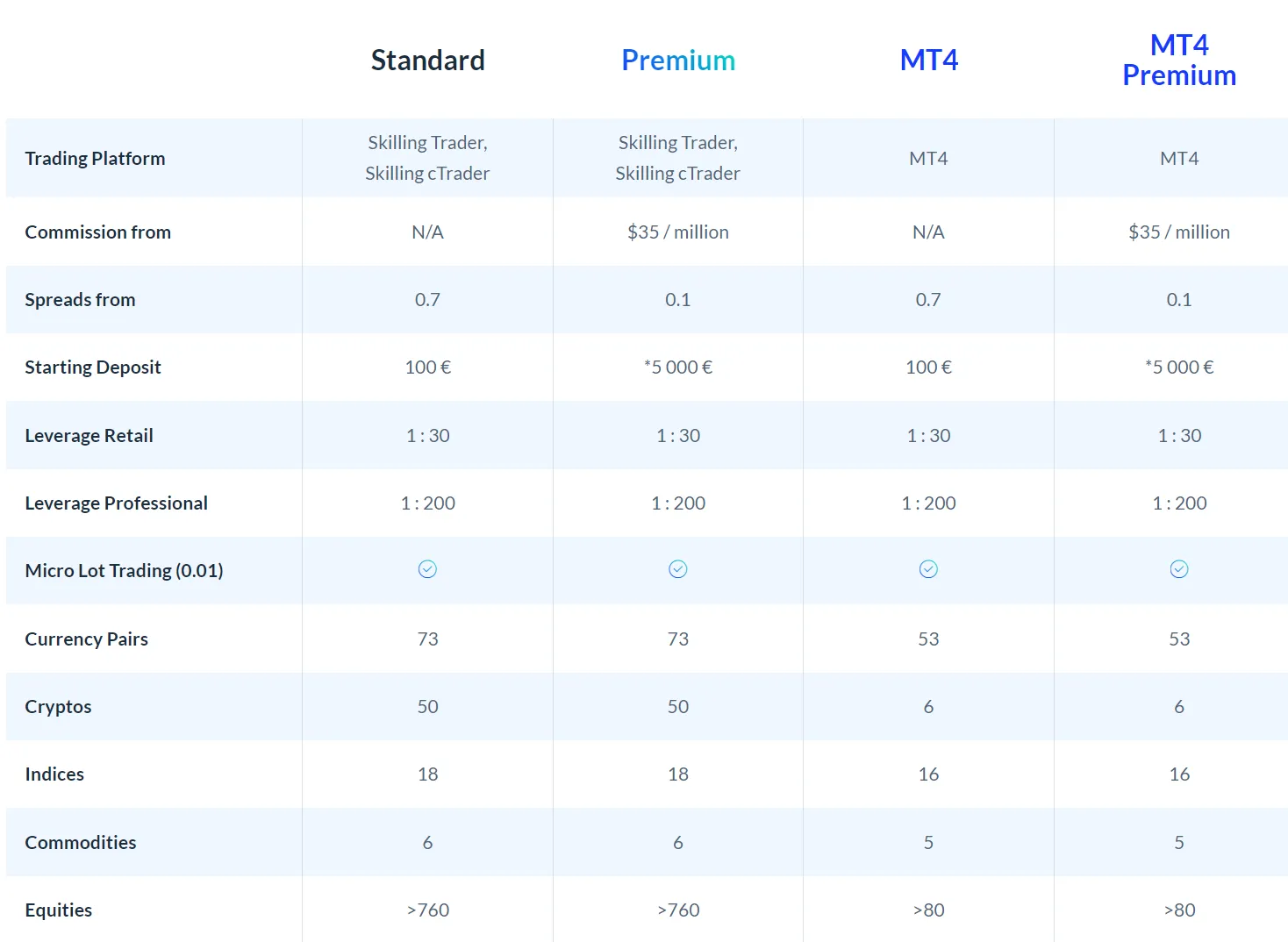Click MT4 Premium column Micro Lot checkmark
1288x942 pixels.
point(1179,569)
